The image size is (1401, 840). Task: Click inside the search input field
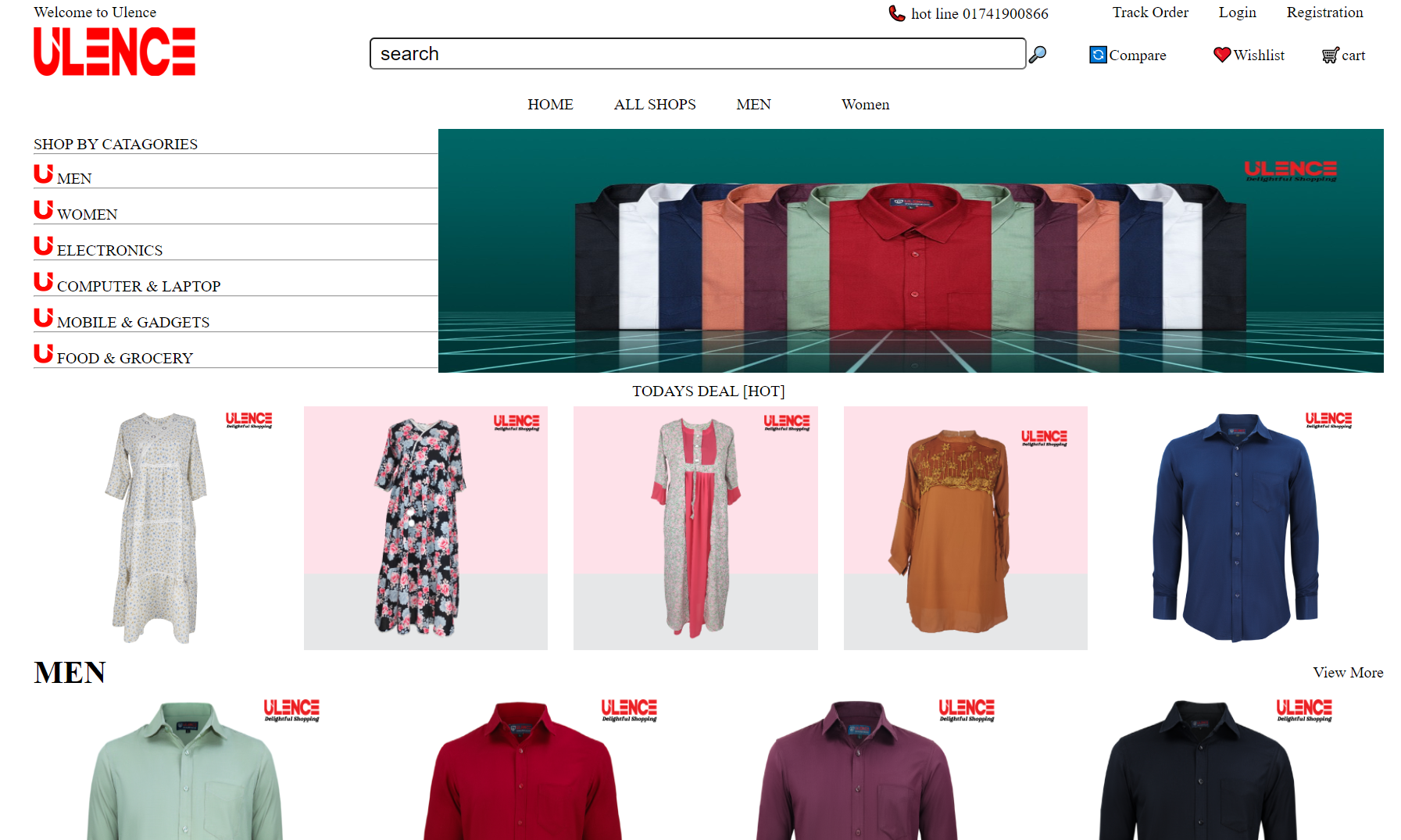point(698,53)
